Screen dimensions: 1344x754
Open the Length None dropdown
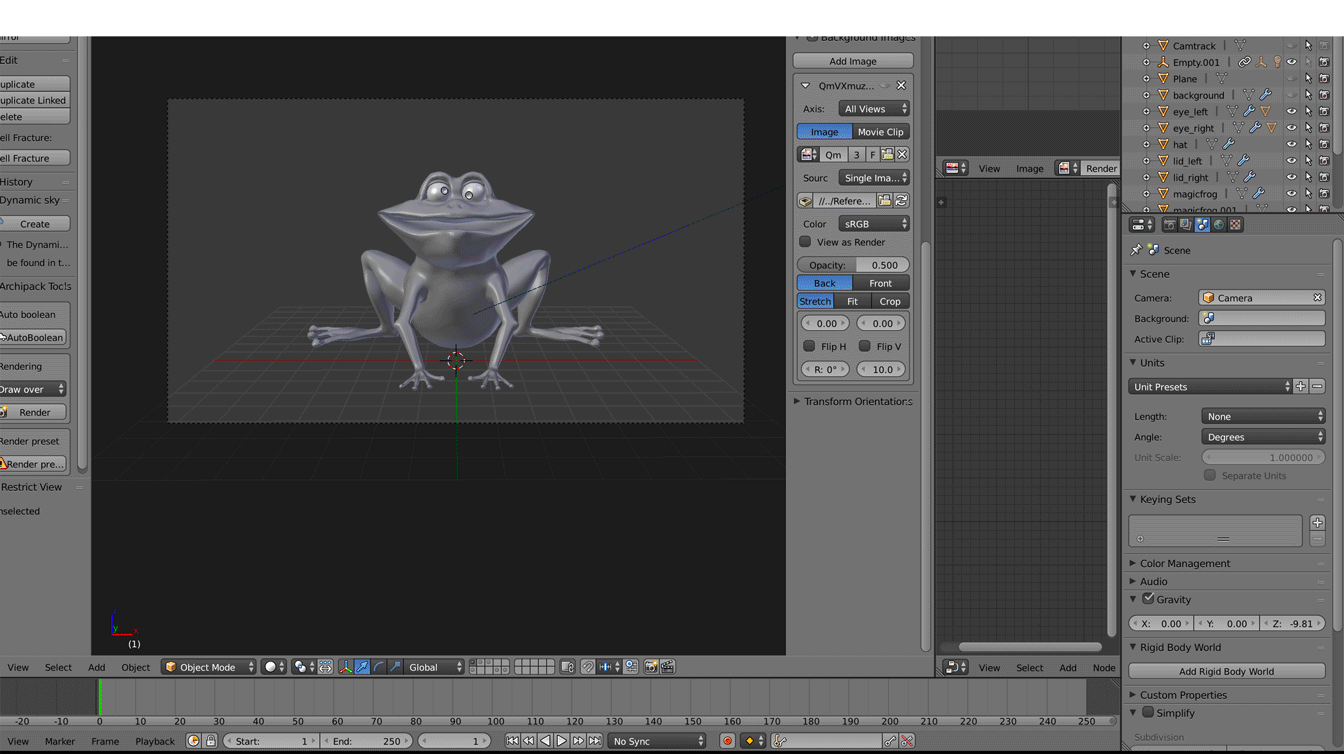click(x=1263, y=416)
